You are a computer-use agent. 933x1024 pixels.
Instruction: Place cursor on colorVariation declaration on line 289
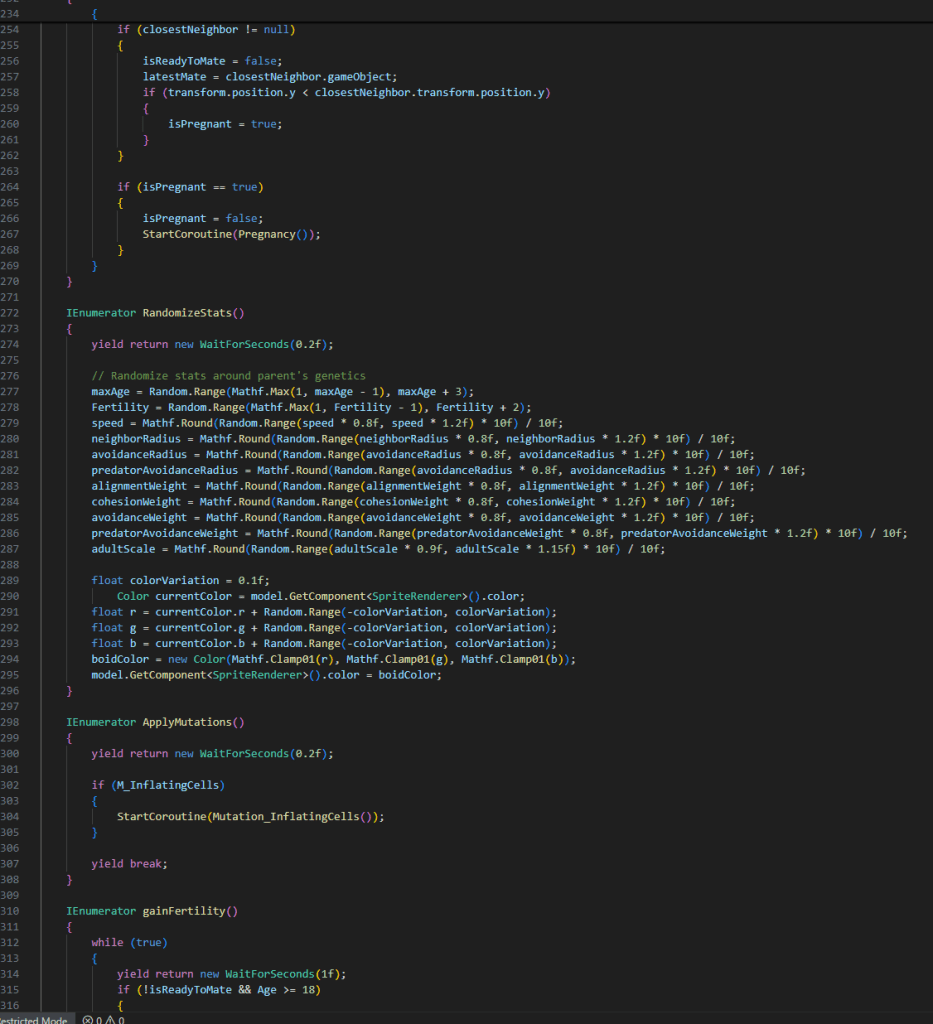(x=168, y=580)
